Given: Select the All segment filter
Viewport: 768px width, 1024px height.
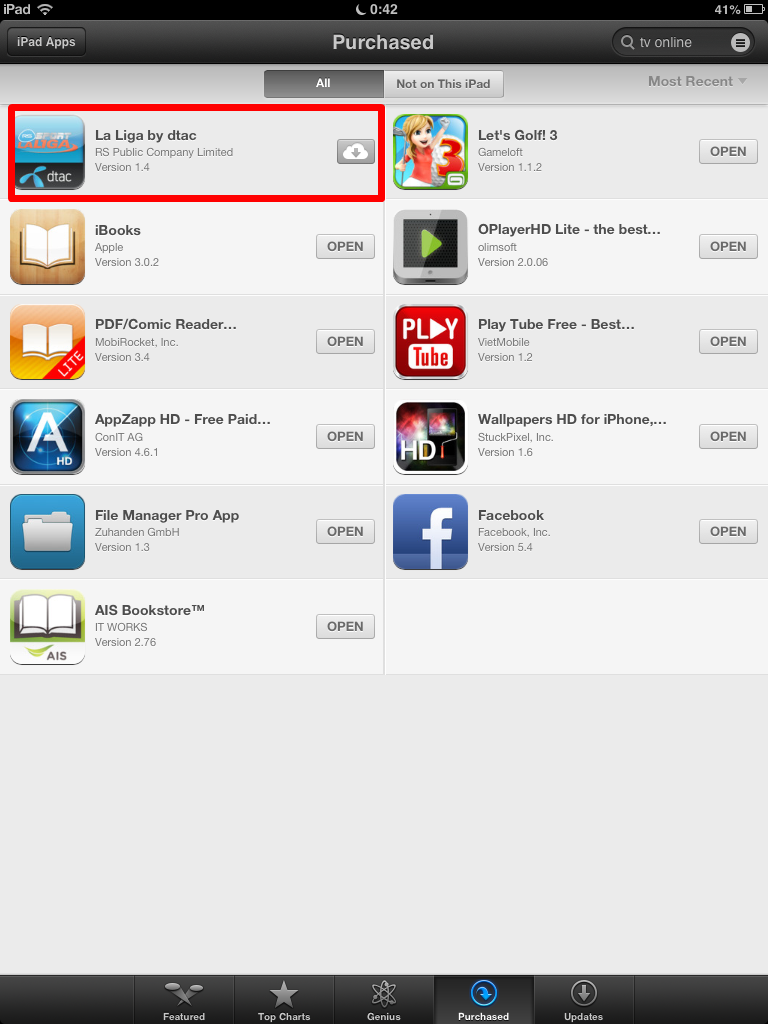Looking at the screenshot, I should 323,84.
